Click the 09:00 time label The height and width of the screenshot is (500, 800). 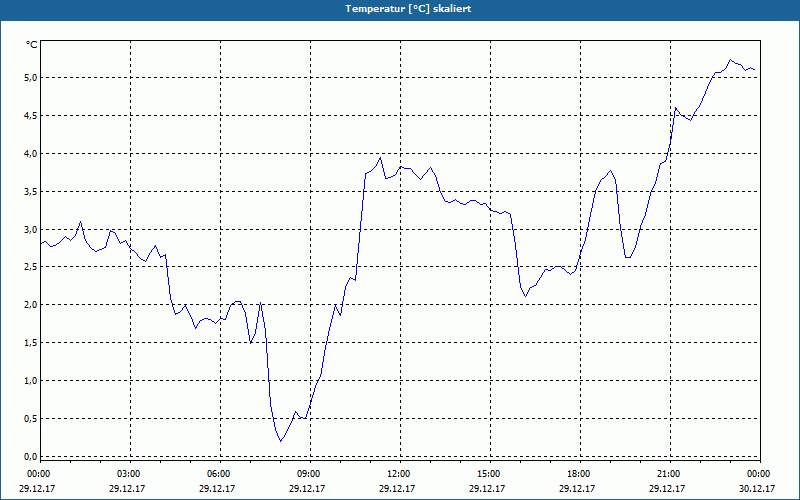(308, 474)
